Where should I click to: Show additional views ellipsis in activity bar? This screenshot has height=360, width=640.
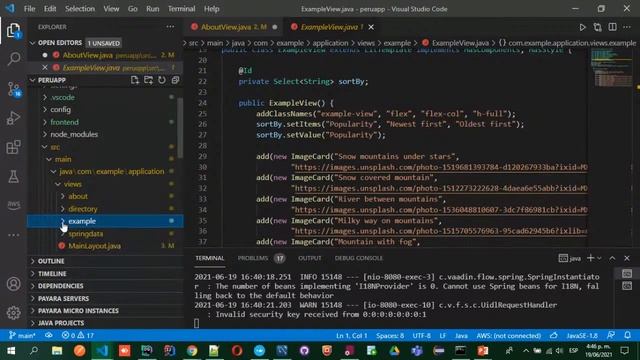tap(13, 235)
